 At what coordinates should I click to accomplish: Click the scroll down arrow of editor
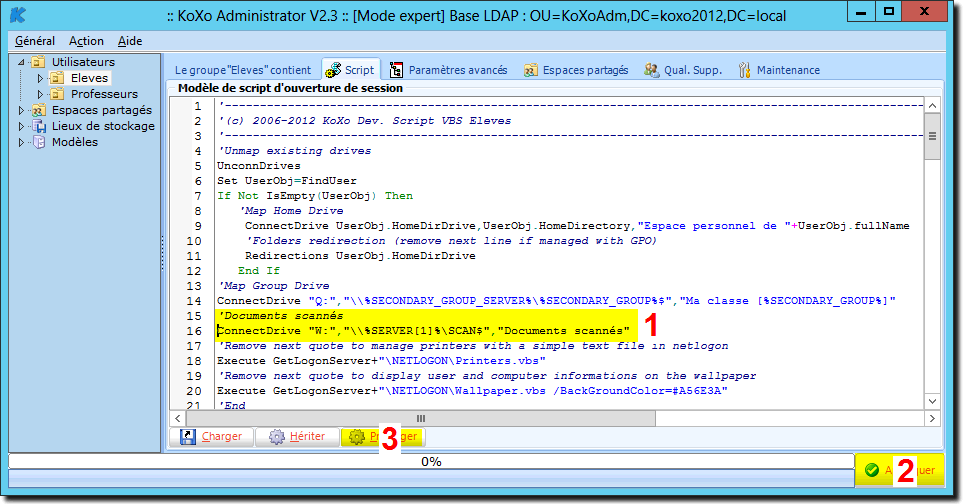pos(932,401)
